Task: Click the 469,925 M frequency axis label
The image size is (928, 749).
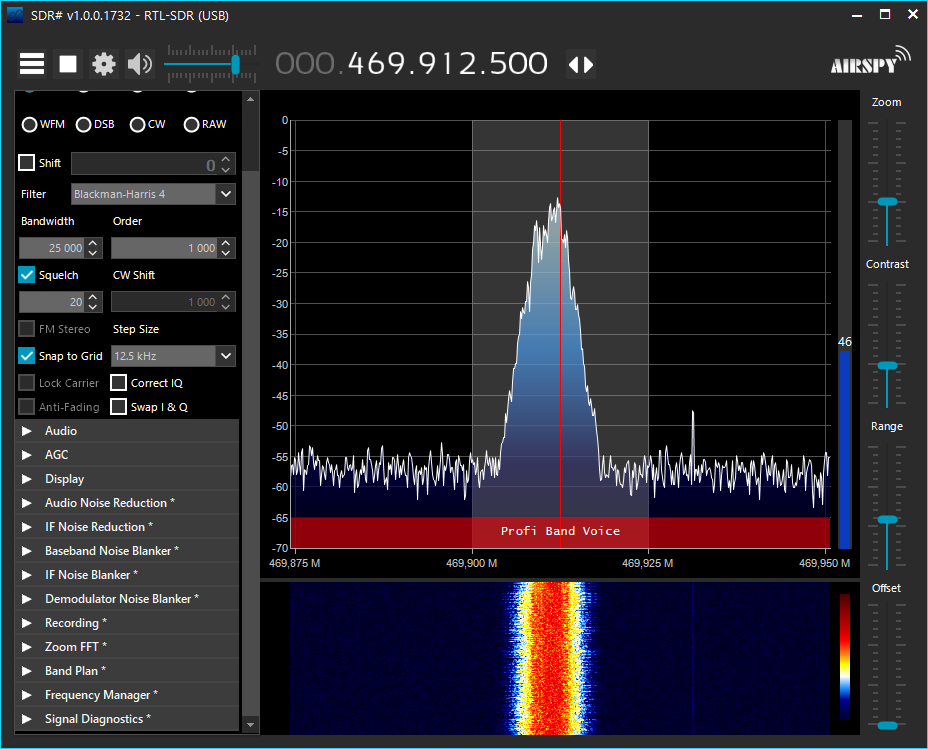Action: coord(647,563)
